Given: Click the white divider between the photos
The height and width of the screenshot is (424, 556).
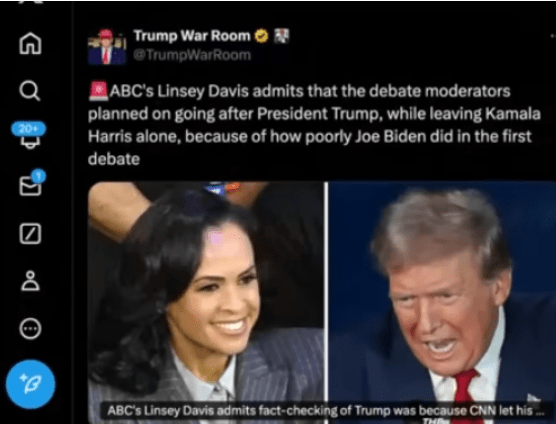Looking at the screenshot, I should click(x=326, y=302).
